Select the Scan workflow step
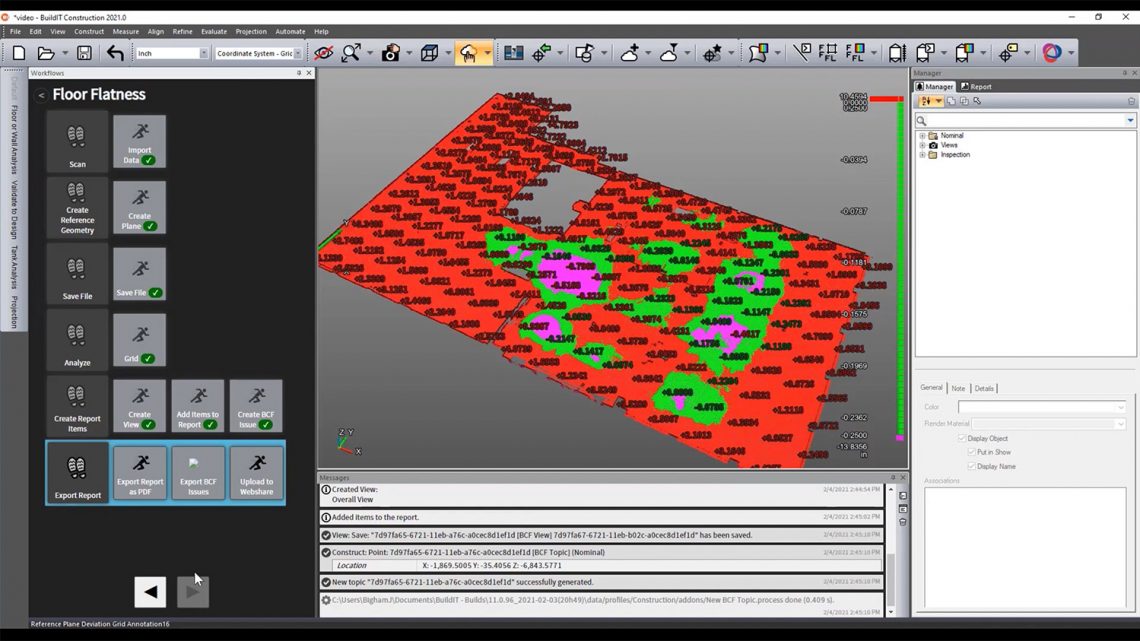The width and height of the screenshot is (1140, 641). click(77, 142)
